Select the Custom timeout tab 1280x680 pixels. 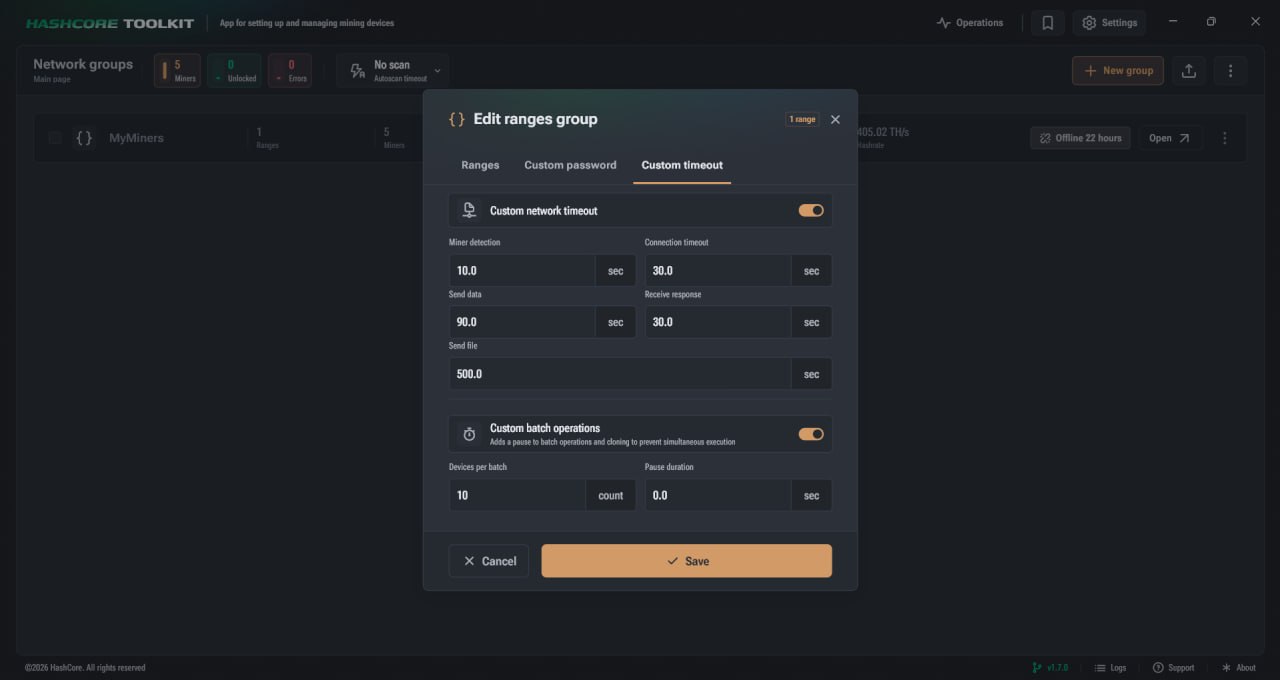(x=682, y=165)
